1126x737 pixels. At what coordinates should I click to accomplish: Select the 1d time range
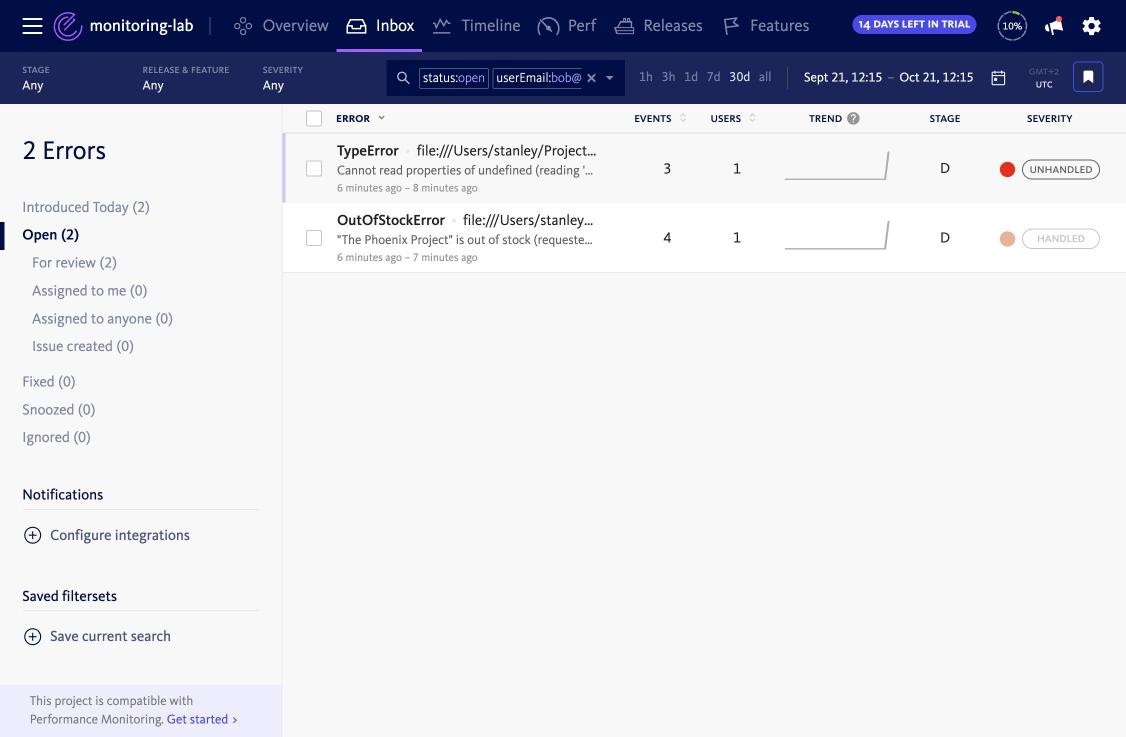click(691, 77)
